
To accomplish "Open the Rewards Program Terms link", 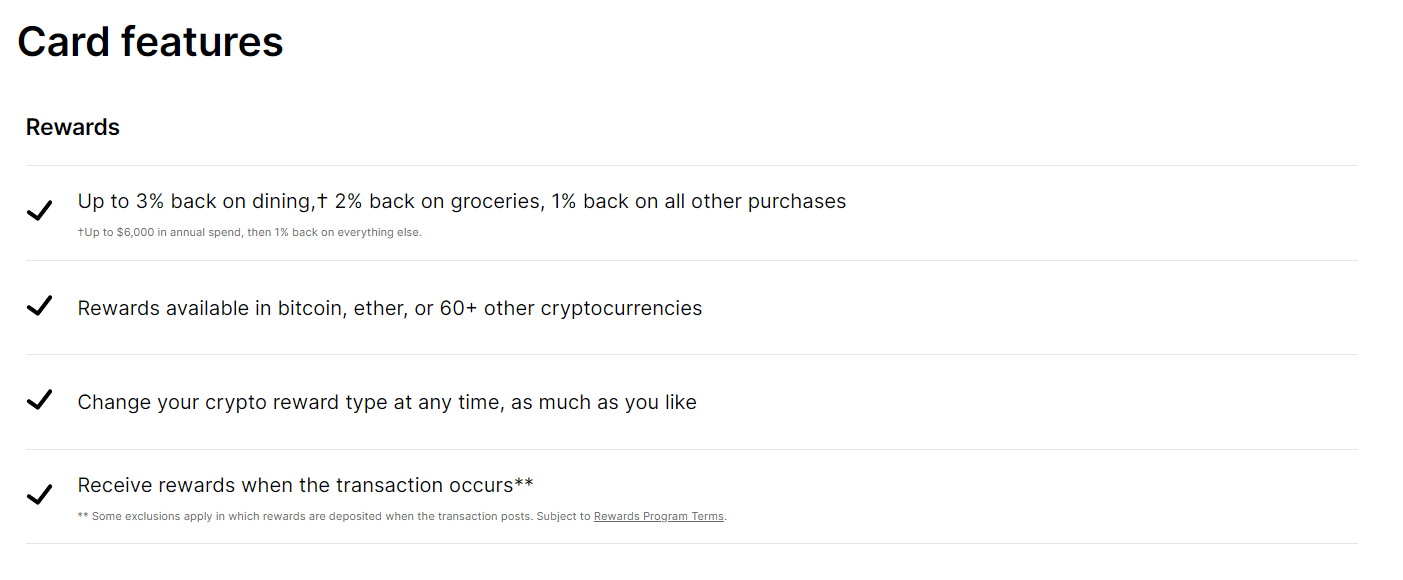I will tap(658, 517).
